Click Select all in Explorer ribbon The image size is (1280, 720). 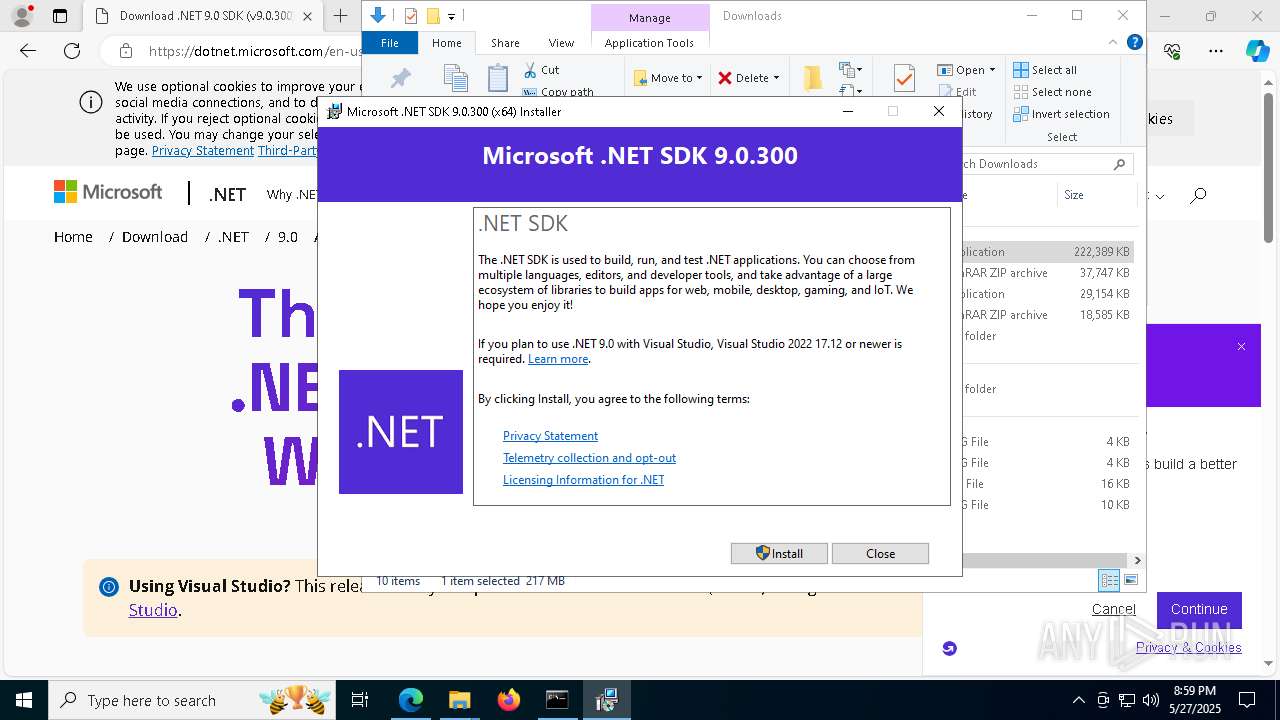click(1045, 70)
